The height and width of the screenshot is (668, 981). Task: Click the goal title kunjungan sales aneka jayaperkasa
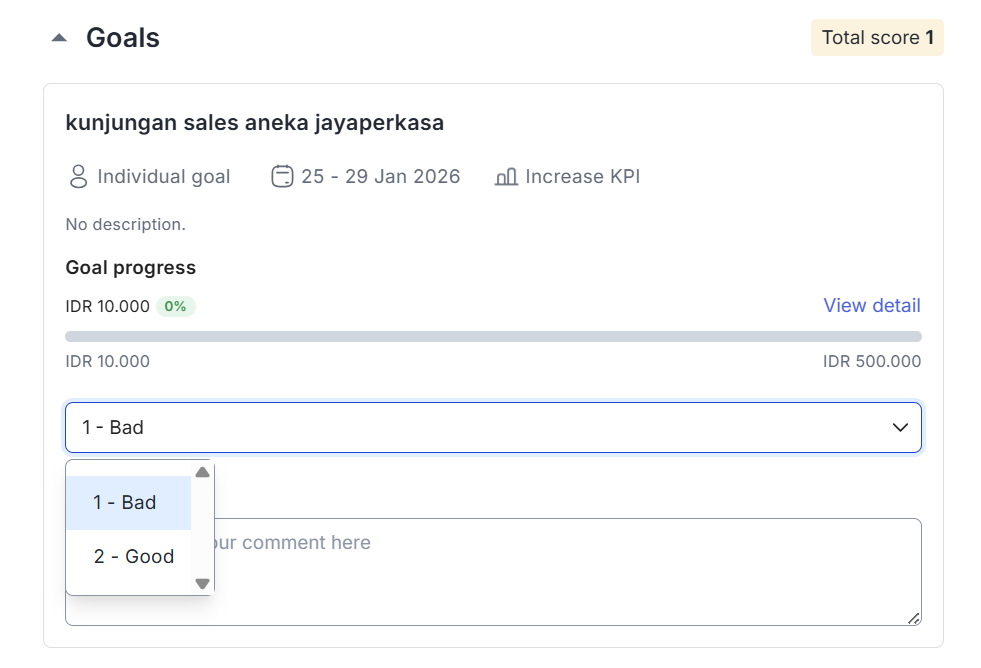254,123
